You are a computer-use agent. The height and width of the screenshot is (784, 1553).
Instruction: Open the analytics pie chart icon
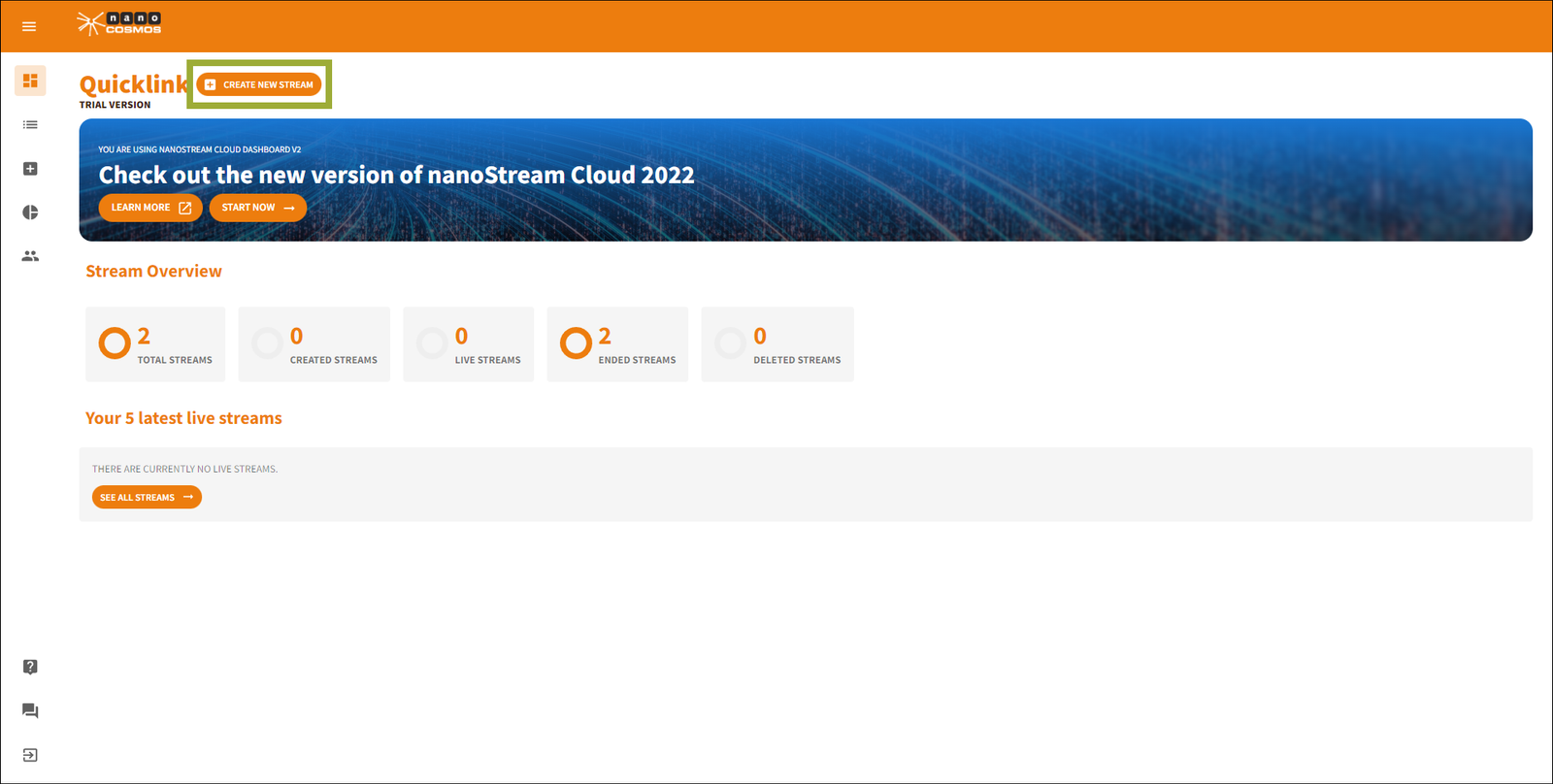(x=30, y=212)
